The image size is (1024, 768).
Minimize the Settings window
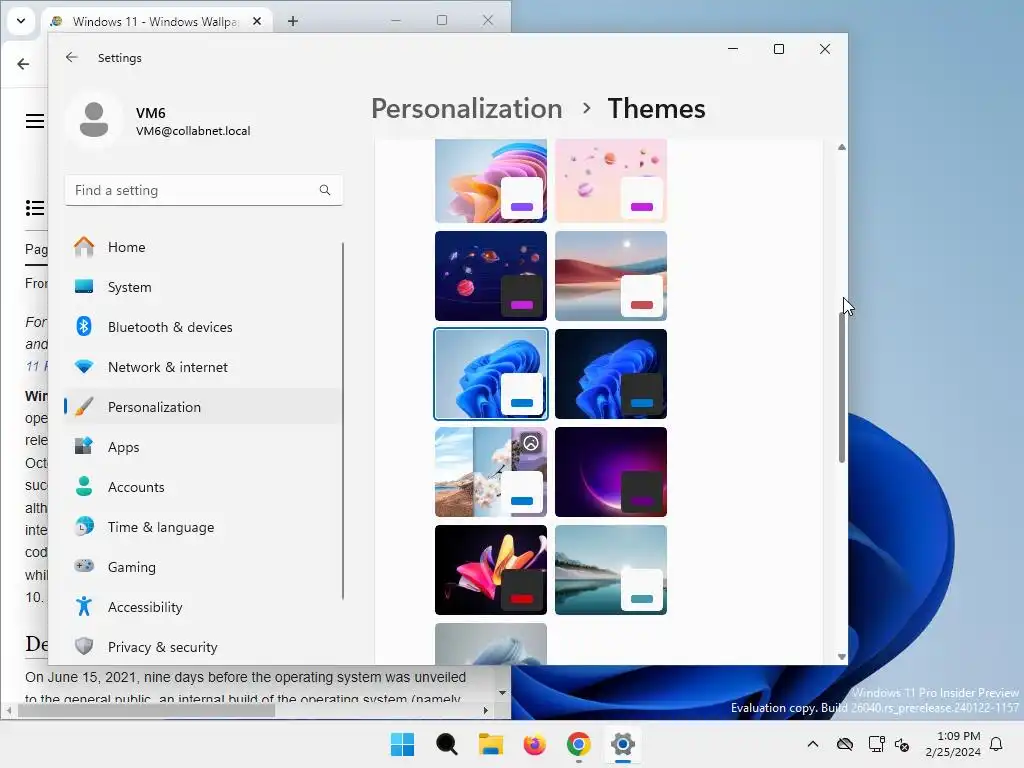[733, 49]
